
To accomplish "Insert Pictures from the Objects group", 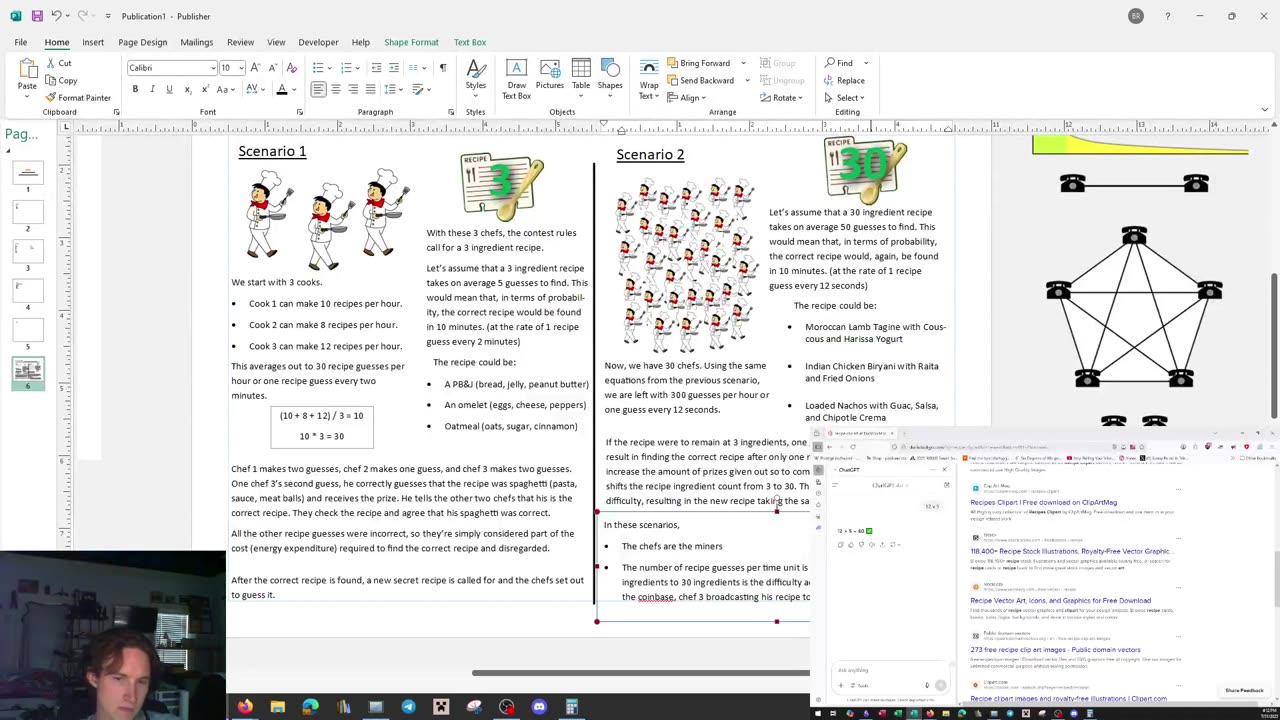I will coord(549,74).
